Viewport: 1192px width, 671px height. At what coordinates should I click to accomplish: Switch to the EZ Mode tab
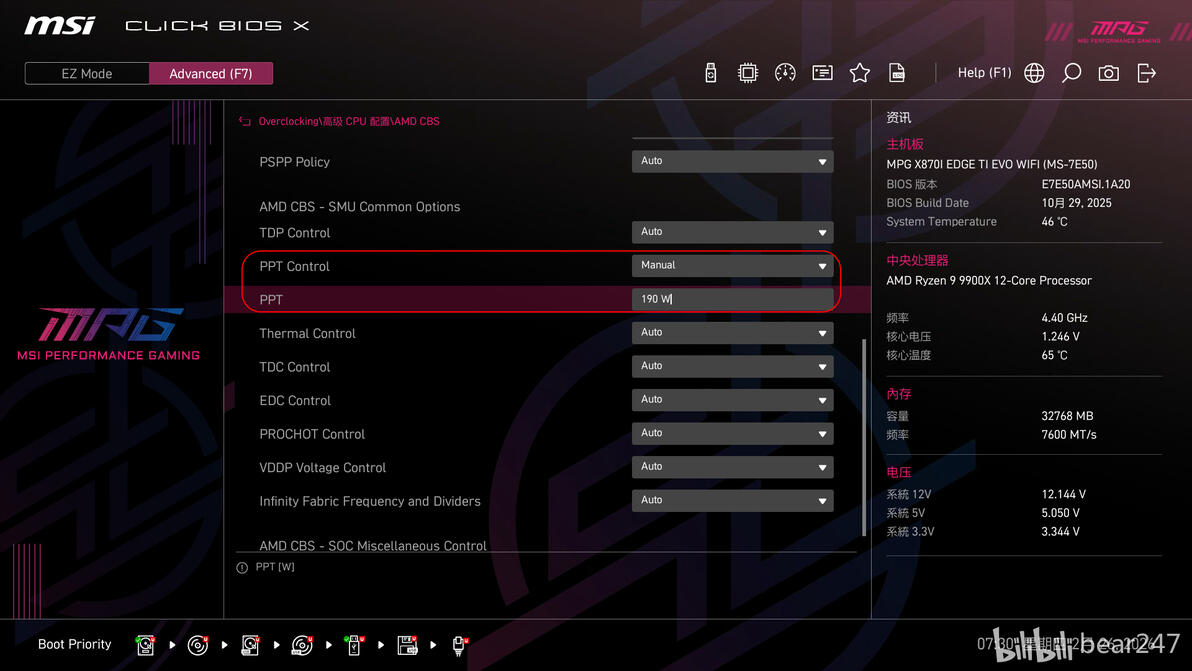[87, 74]
